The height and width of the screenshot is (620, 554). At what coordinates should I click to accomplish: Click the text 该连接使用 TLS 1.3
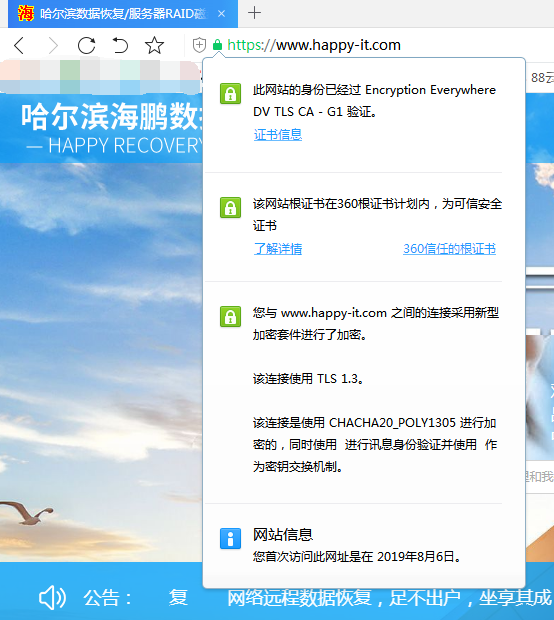pyautogui.click(x=308, y=379)
